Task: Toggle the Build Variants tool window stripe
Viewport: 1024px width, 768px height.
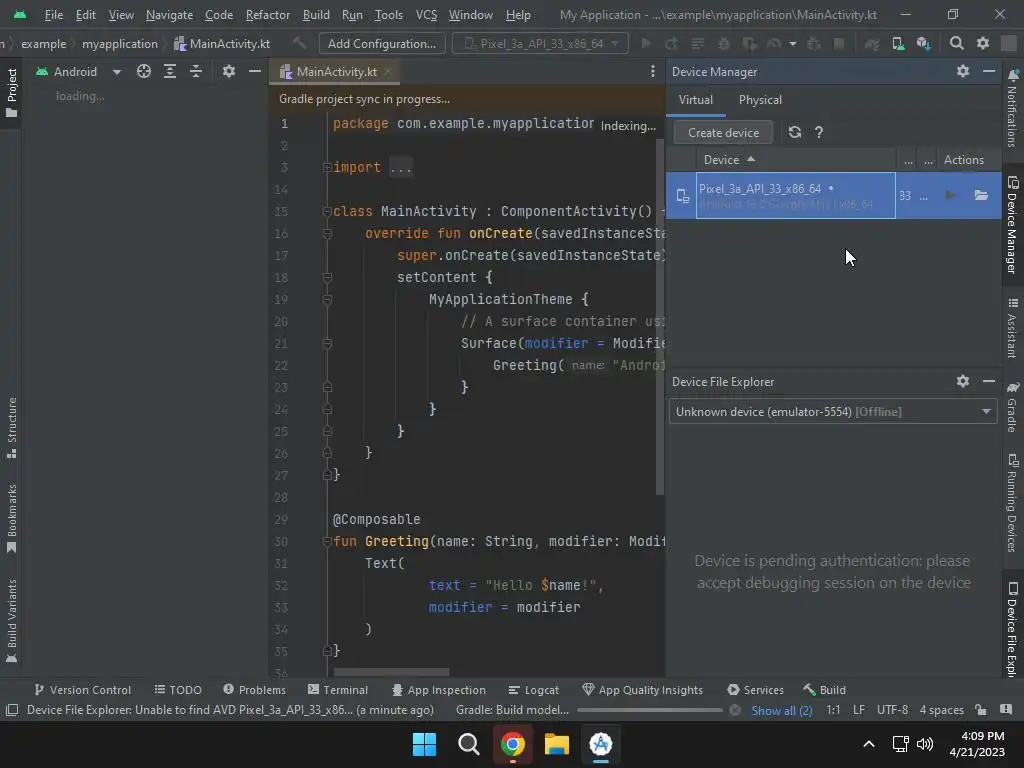Action: pos(11,621)
